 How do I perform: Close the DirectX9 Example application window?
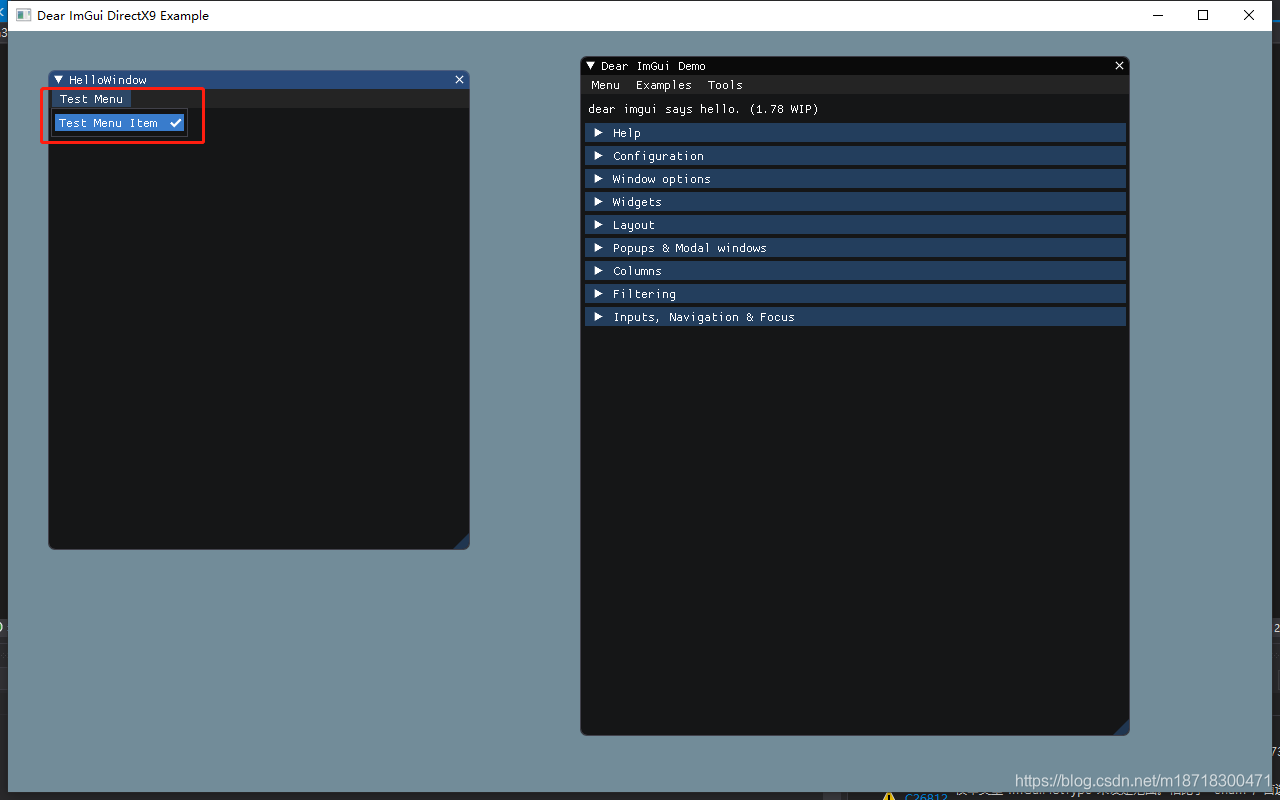point(1249,15)
